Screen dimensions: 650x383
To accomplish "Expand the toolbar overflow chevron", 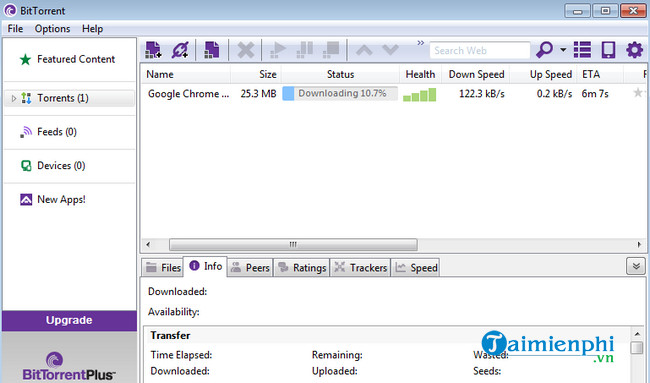I will point(421,43).
